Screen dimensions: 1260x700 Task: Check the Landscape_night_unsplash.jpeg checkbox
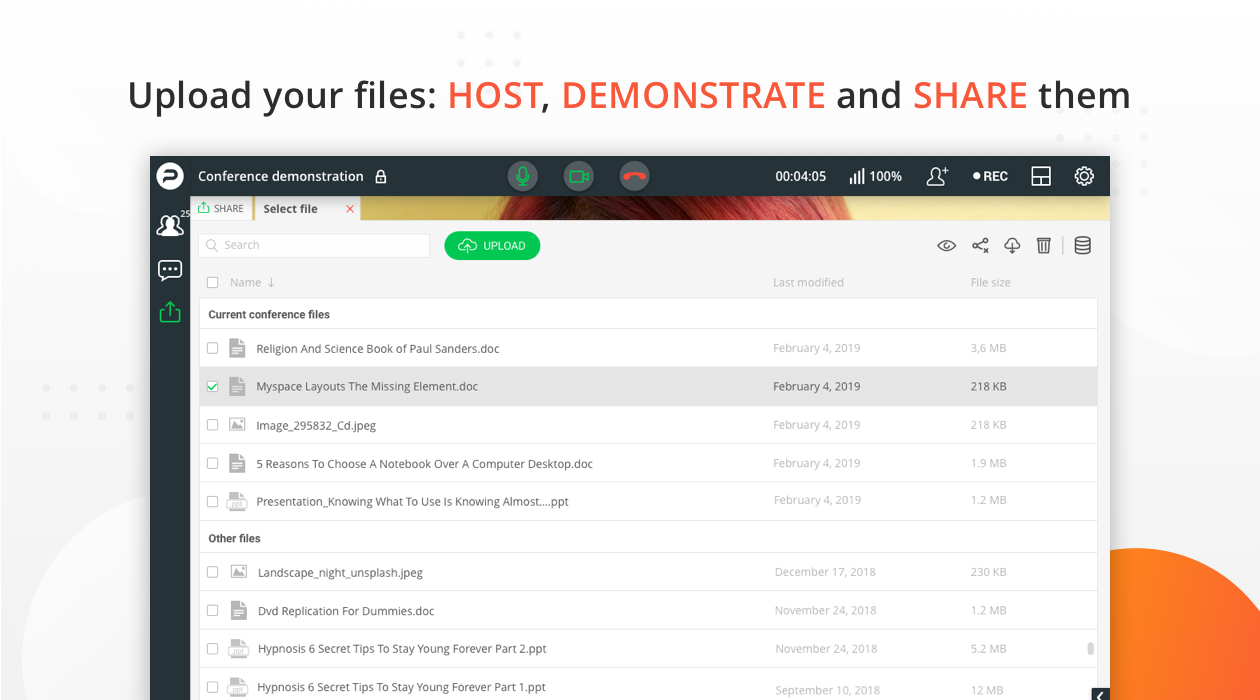coord(212,572)
